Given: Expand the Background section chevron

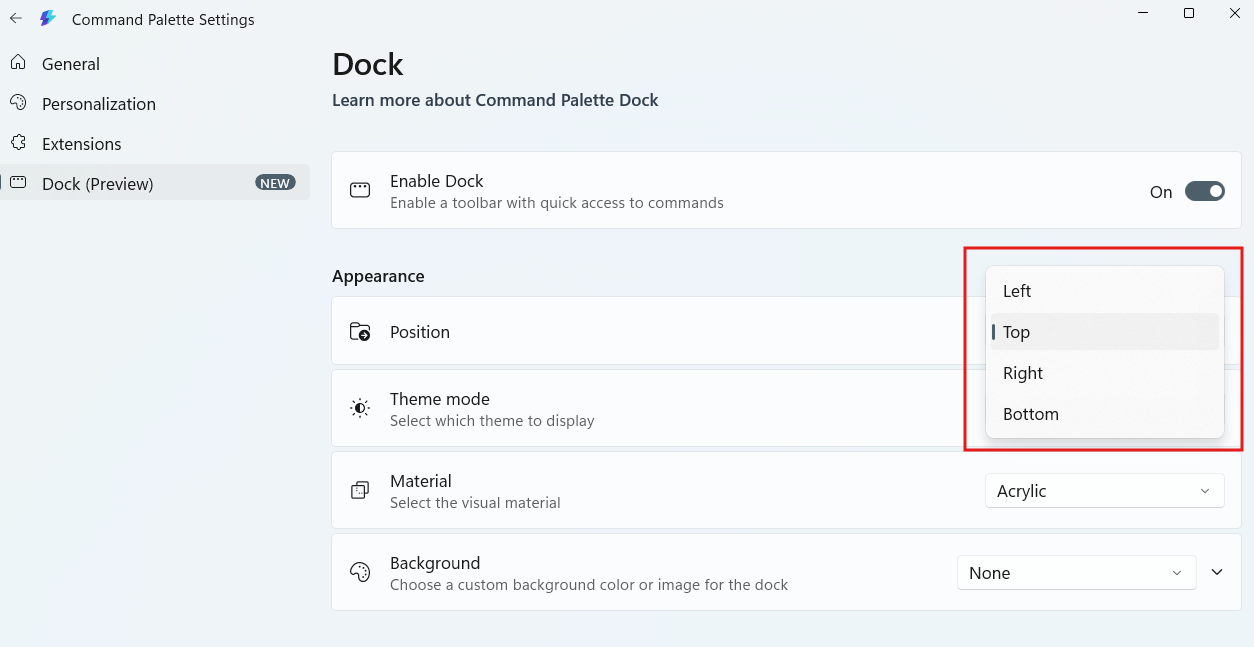Looking at the screenshot, I should coord(1217,572).
